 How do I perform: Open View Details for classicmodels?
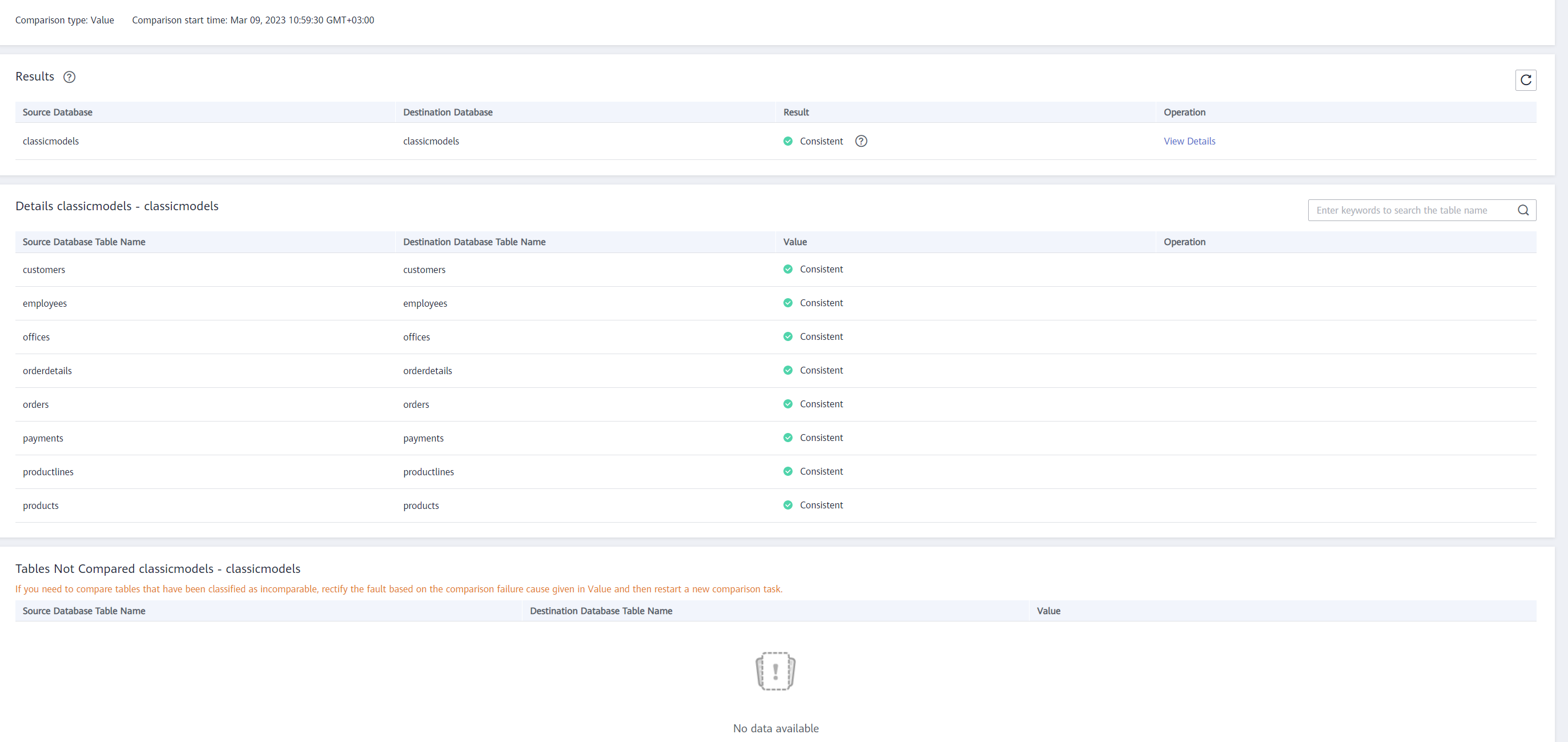point(1189,141)
